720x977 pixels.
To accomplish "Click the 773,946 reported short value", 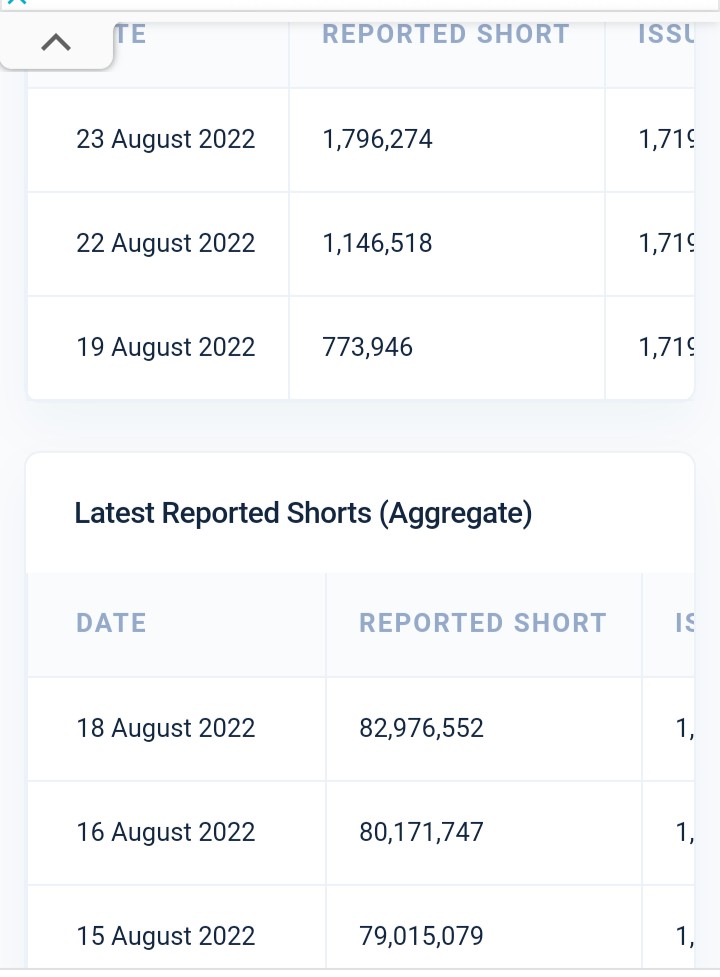I will pyautogui.click(x=367, y=347).
